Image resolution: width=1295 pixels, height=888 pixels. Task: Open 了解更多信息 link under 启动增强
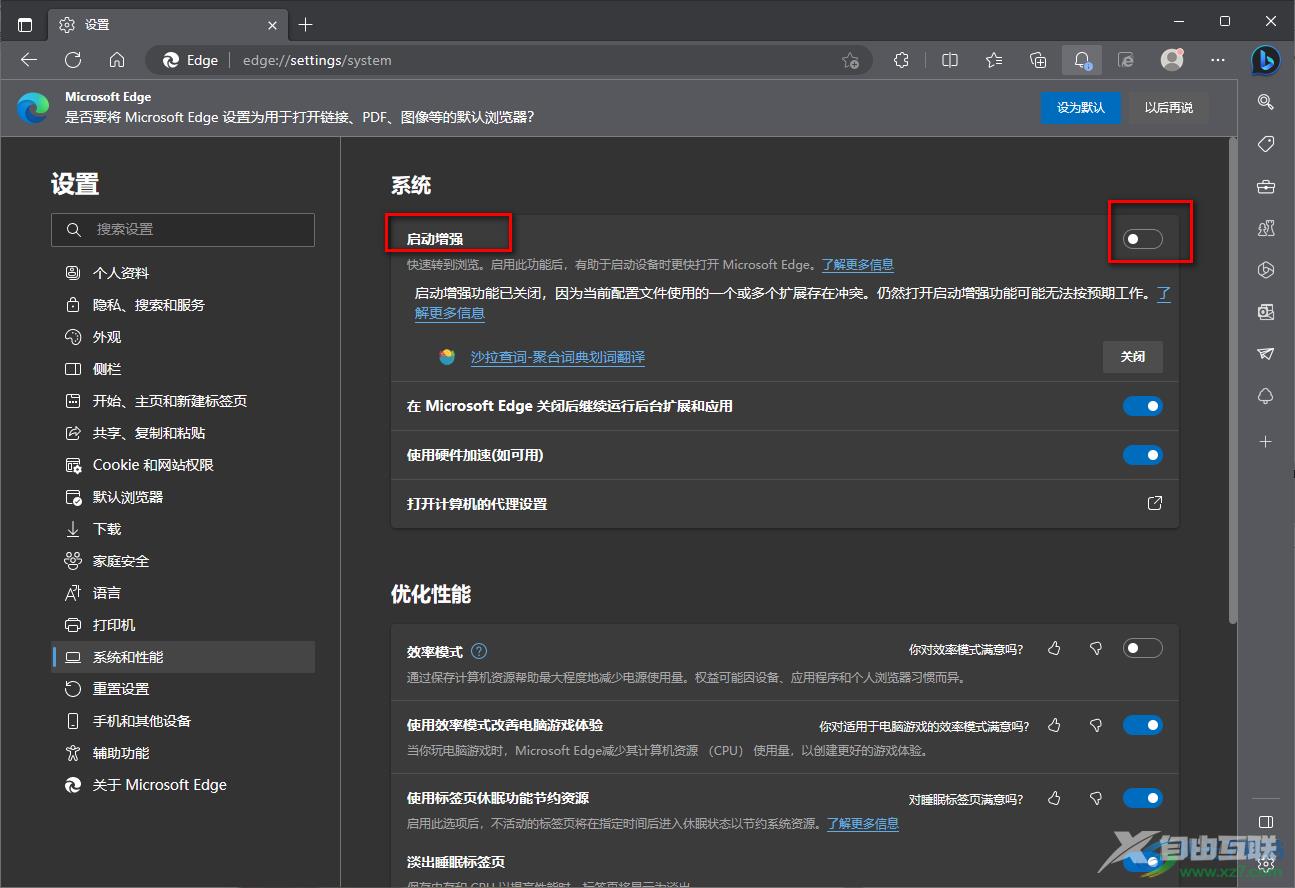[x=858, y=265]
